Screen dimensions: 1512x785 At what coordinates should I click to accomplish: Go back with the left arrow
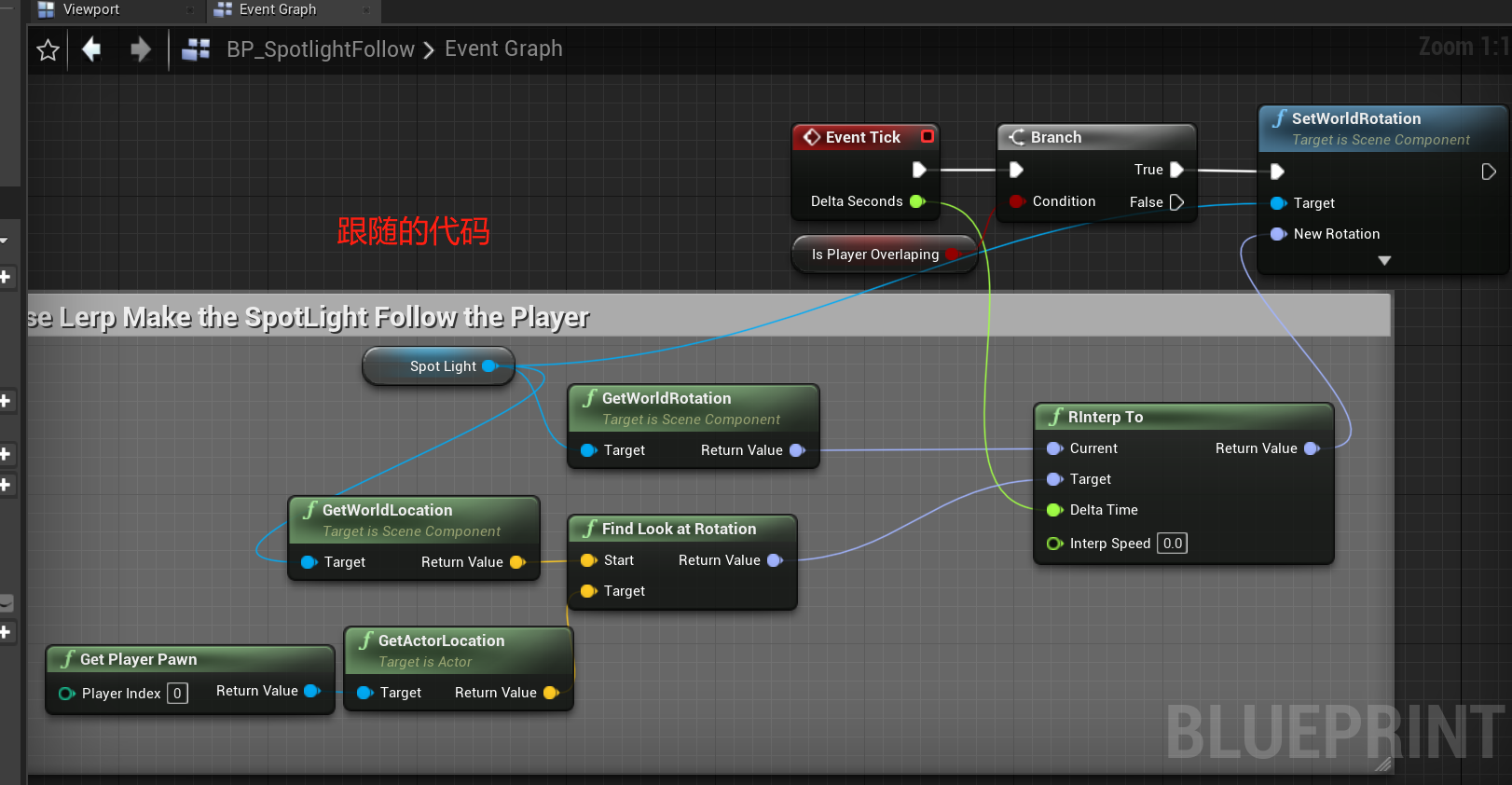91,48
